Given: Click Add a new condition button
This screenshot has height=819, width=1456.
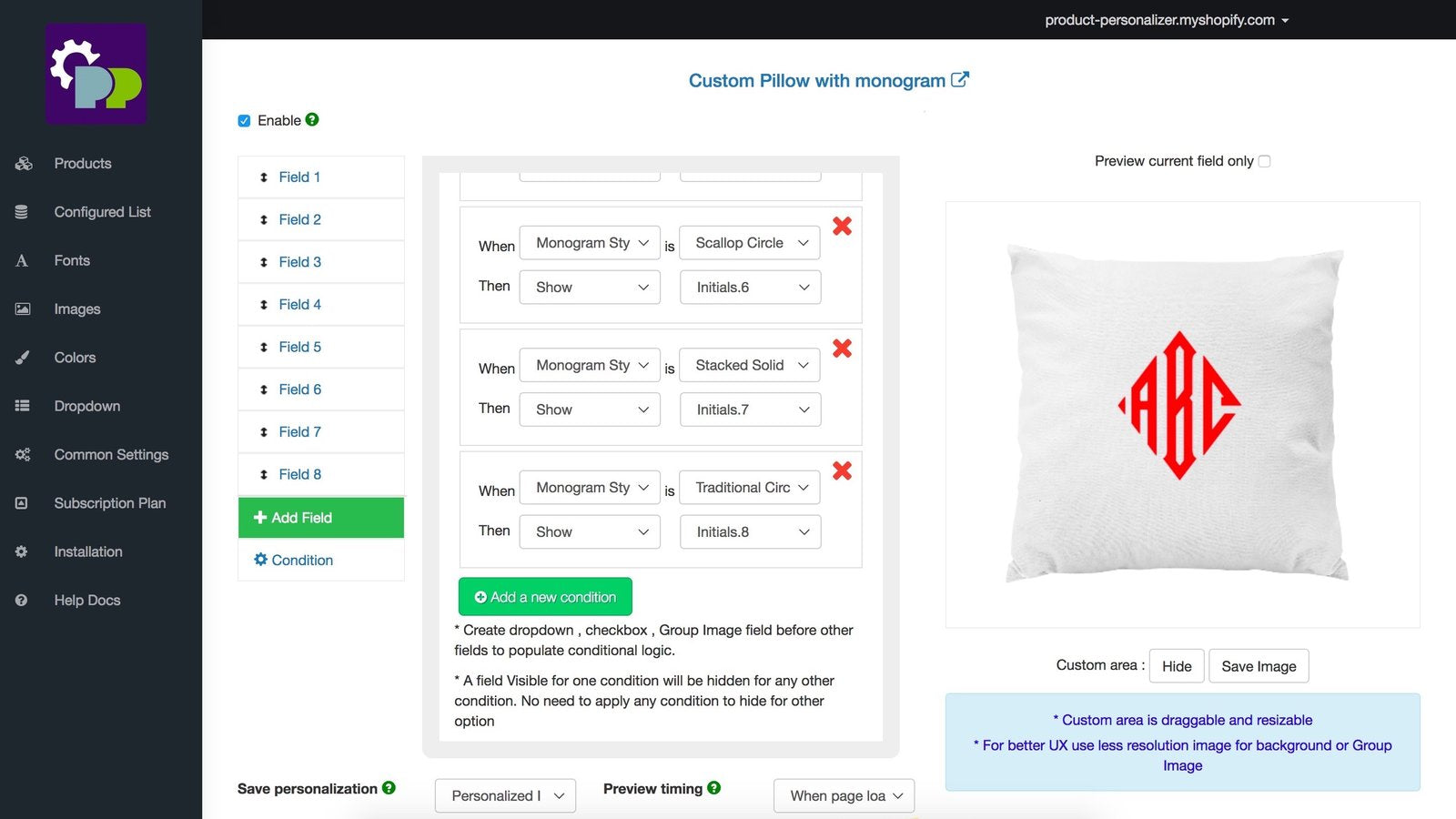Looking at the screenshot, I should pyautogui.click(x=545, y=597).
